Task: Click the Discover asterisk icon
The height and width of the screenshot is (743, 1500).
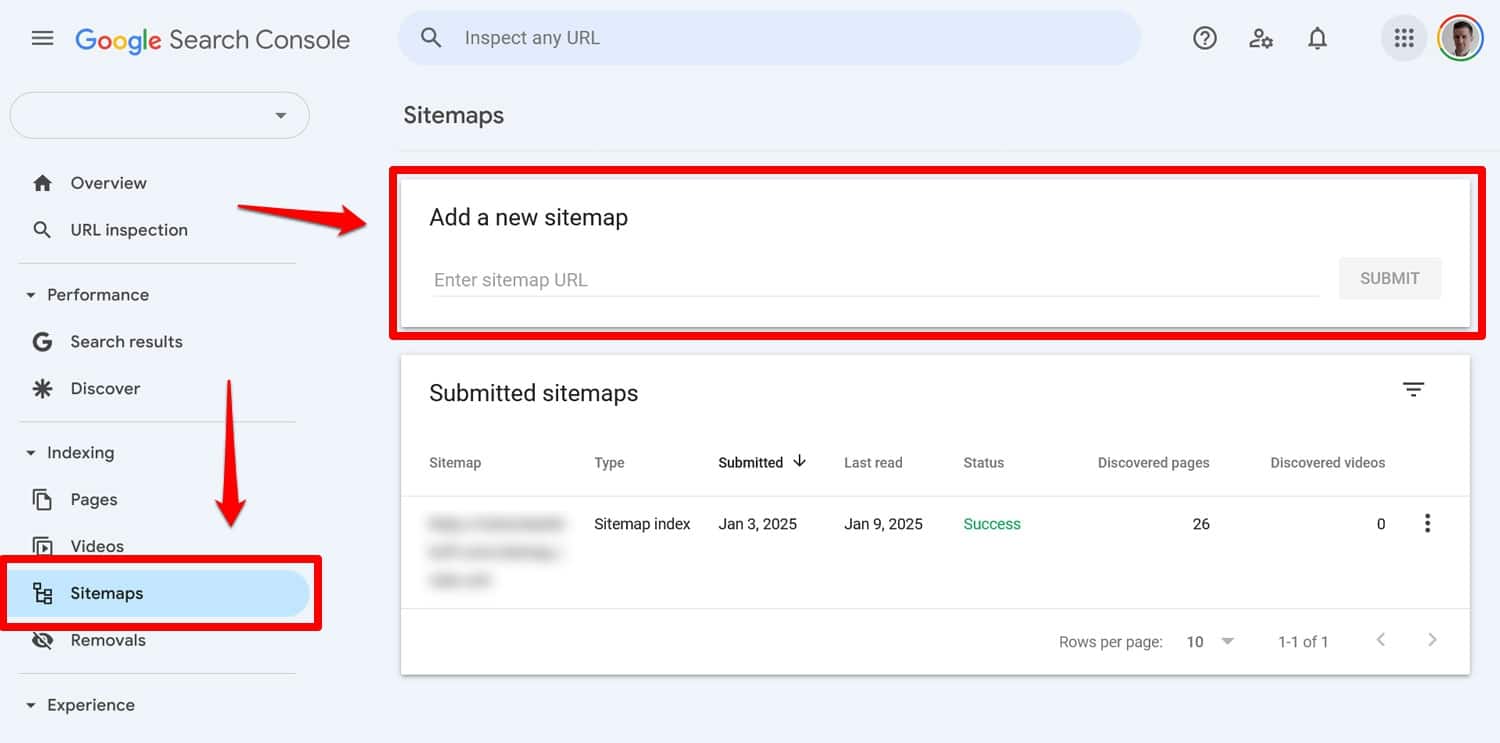Action: (42, 389)
